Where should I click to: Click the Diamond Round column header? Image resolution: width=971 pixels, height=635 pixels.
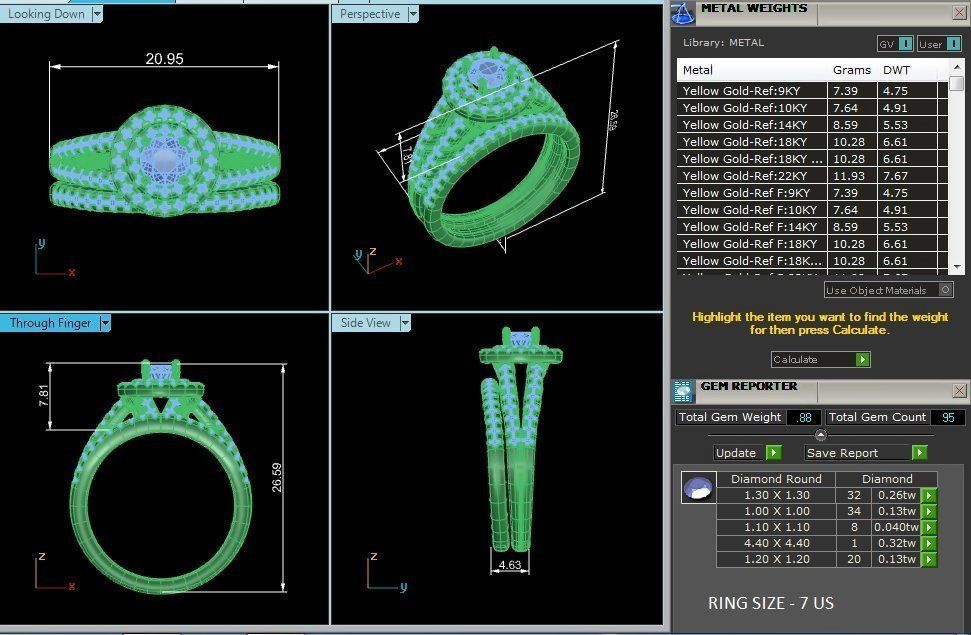pyautogui.click(x=776, y=479)
